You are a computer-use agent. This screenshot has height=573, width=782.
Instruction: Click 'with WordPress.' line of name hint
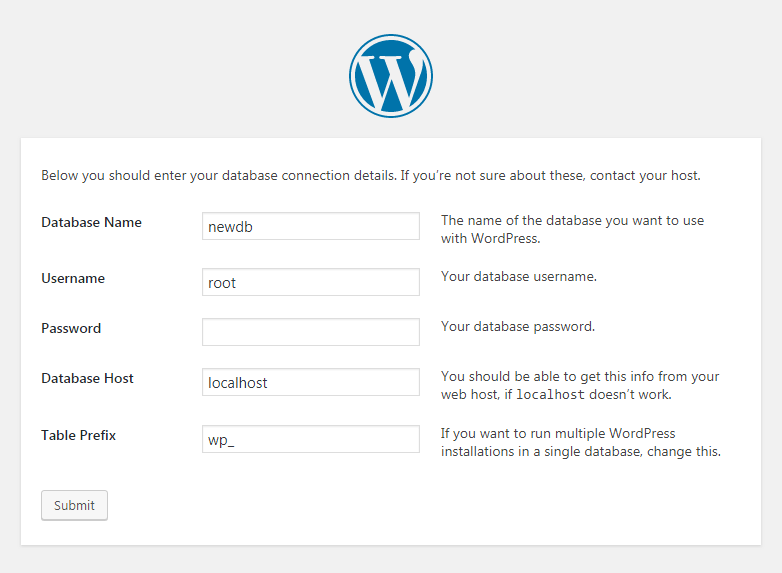pos(490,238)
